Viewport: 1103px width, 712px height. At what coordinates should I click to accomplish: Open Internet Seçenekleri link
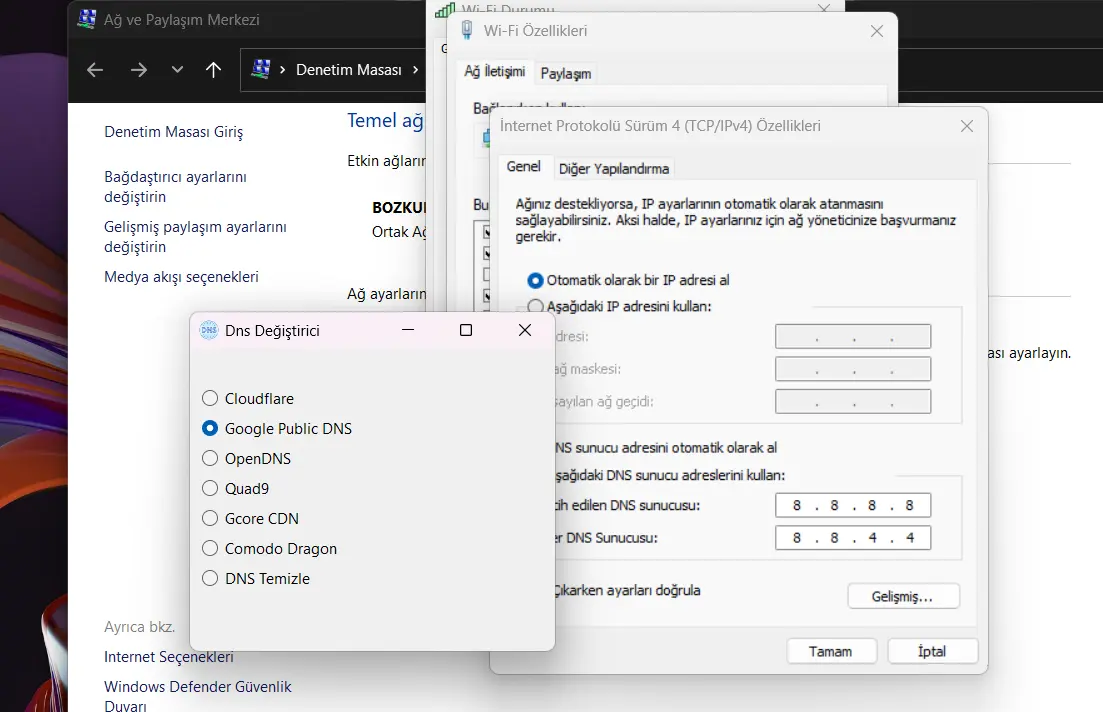pos(169,656)
